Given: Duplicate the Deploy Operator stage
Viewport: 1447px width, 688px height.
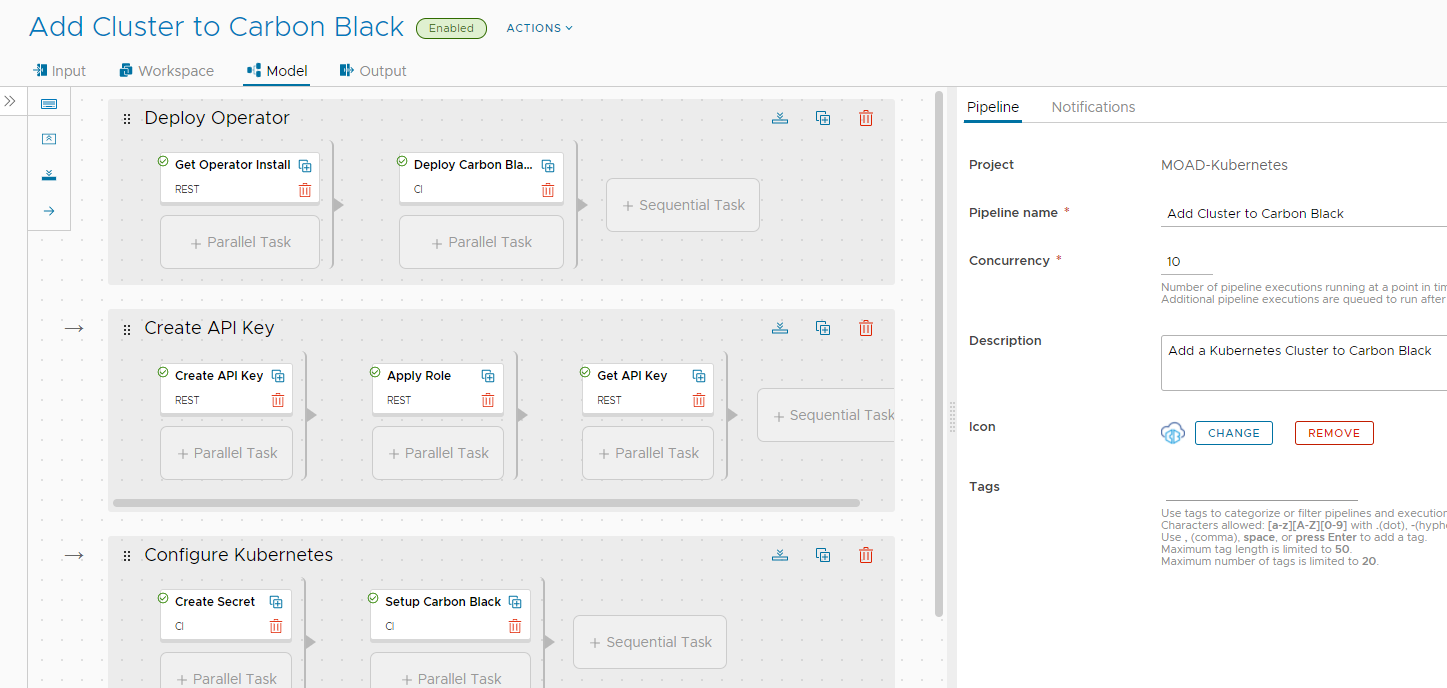Looking at the screenshot, I should (823, 118).
